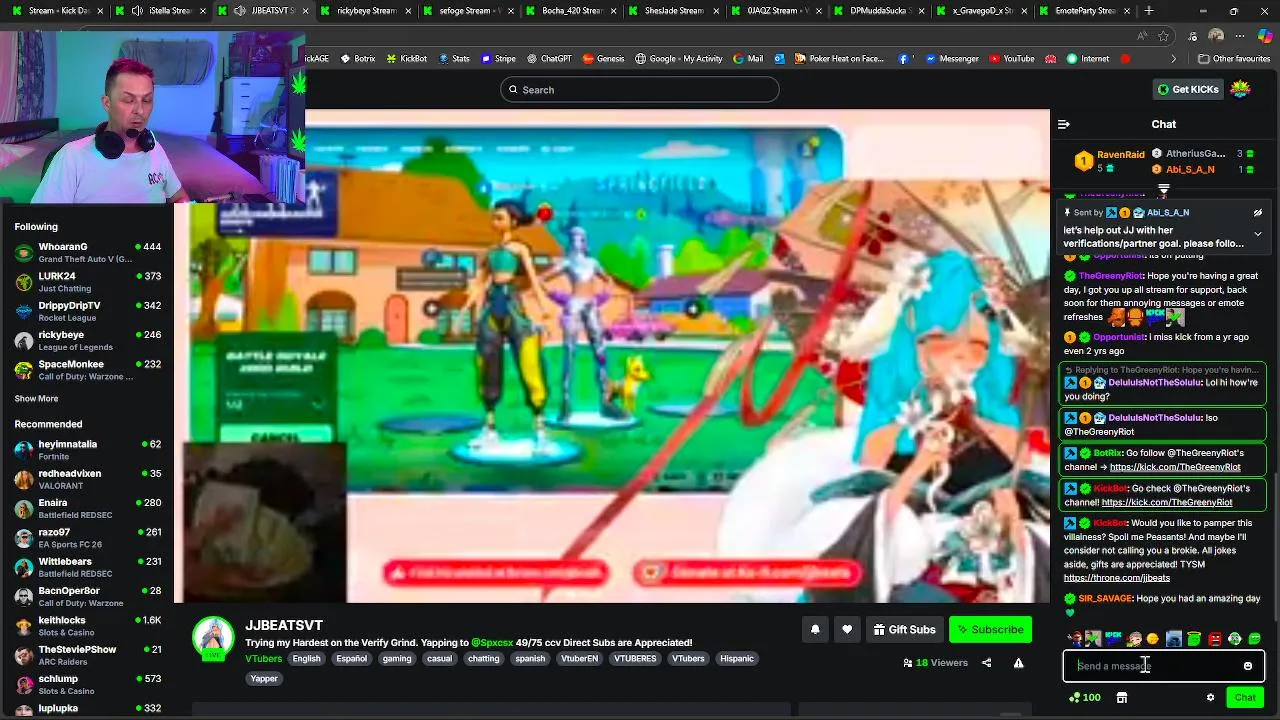This screenshot has height=720, width=1280.
Task: Open DrippyDripTV channel in sidebar
Action: click(x=87, y=311)
